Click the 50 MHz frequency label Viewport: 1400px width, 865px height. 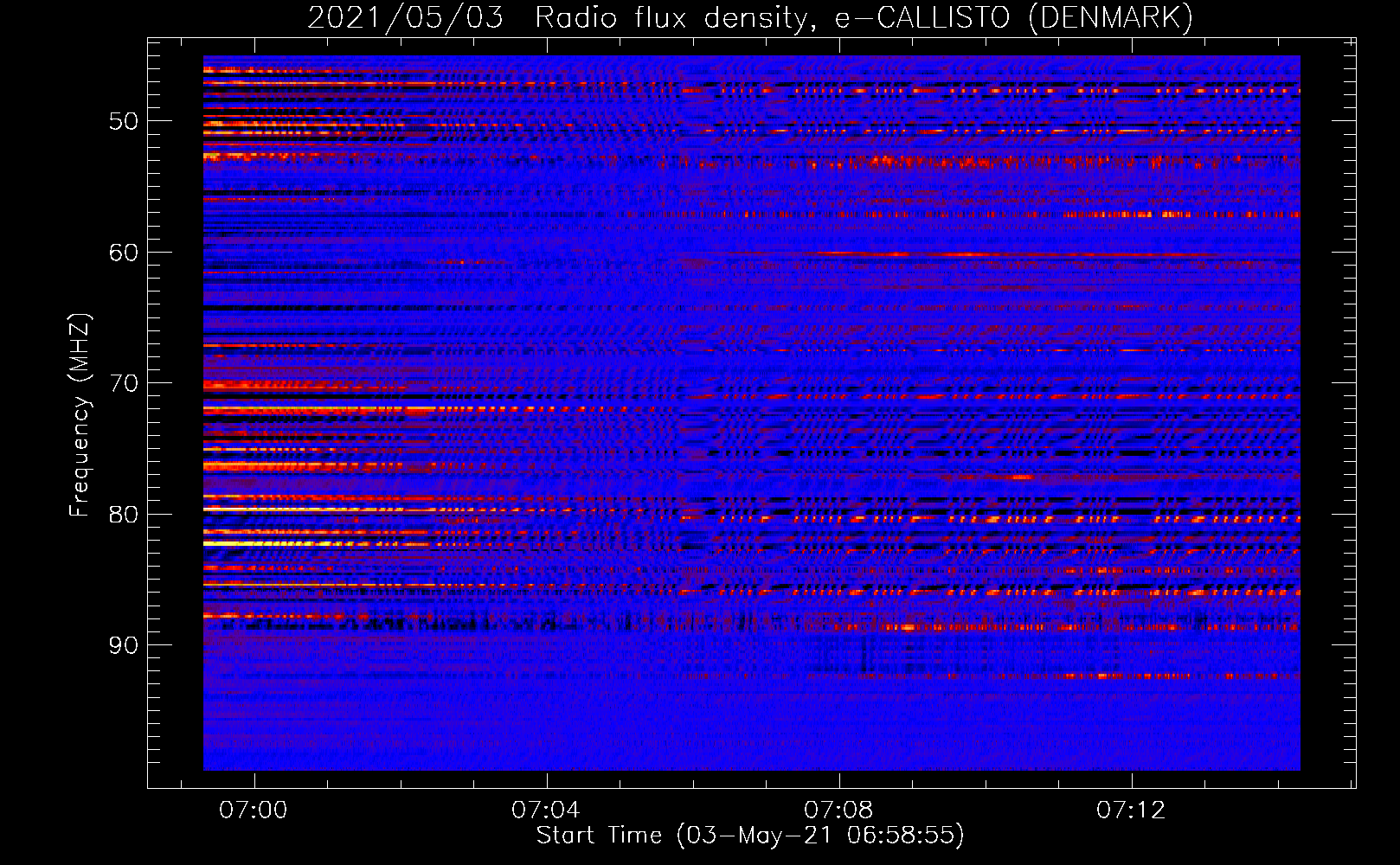click(x=124, y=121)
